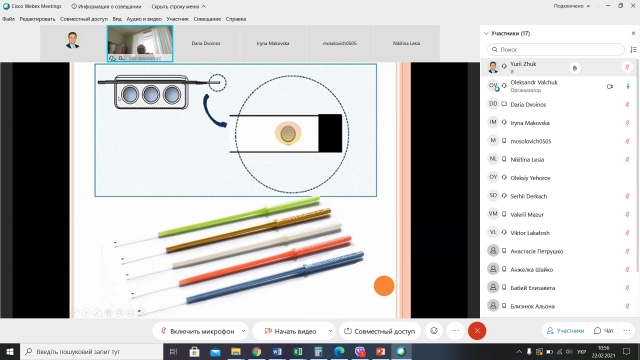Turn on camera with Начать видео
The width and height of the screenshot is (640, 360).
[x=290, y=331]
